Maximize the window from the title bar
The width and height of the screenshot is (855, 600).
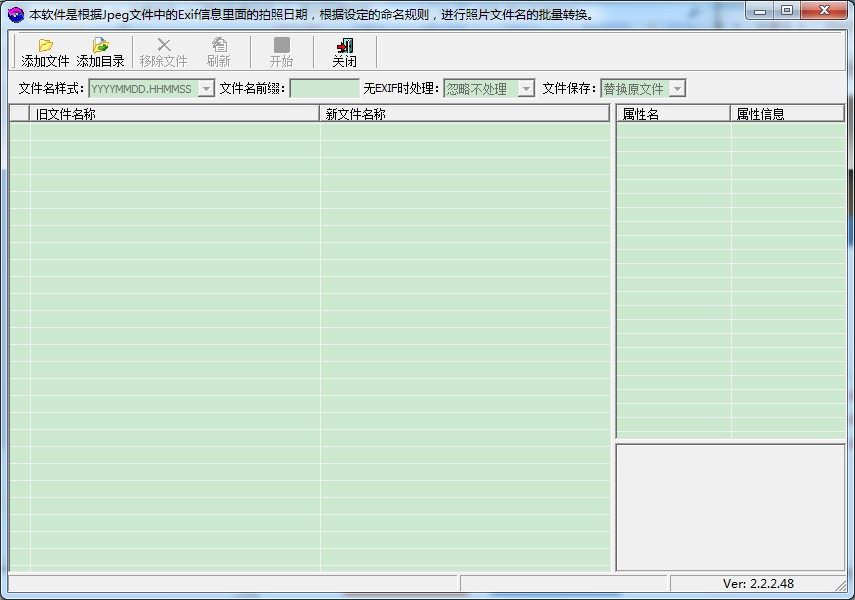click(788, 11)
